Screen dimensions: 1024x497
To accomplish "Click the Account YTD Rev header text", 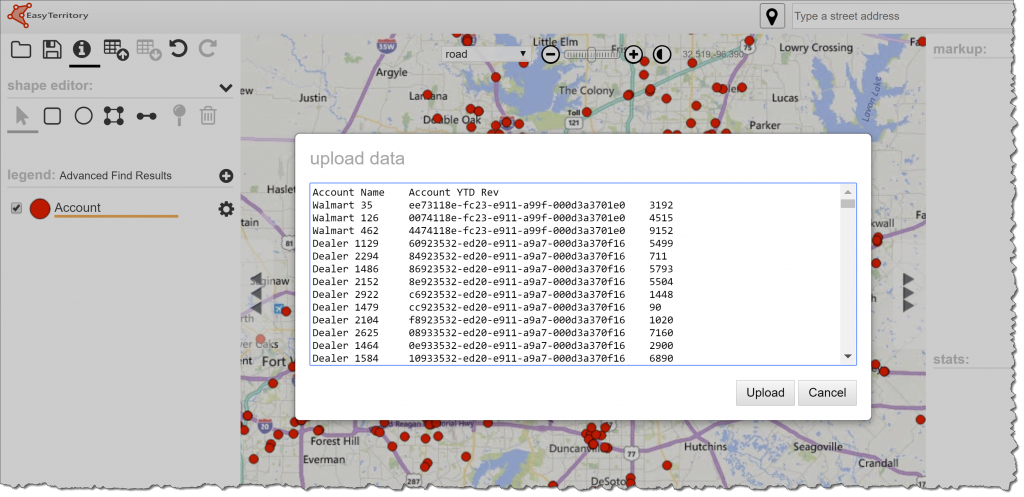I will pyautogui.click(x=453, y=193).
